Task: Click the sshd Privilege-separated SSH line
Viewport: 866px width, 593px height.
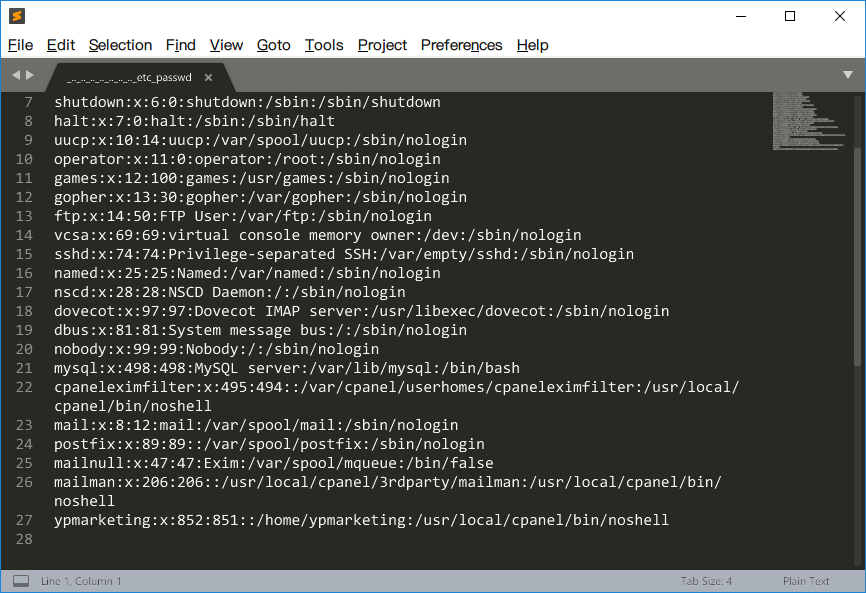Action: [x=344, y=254]
